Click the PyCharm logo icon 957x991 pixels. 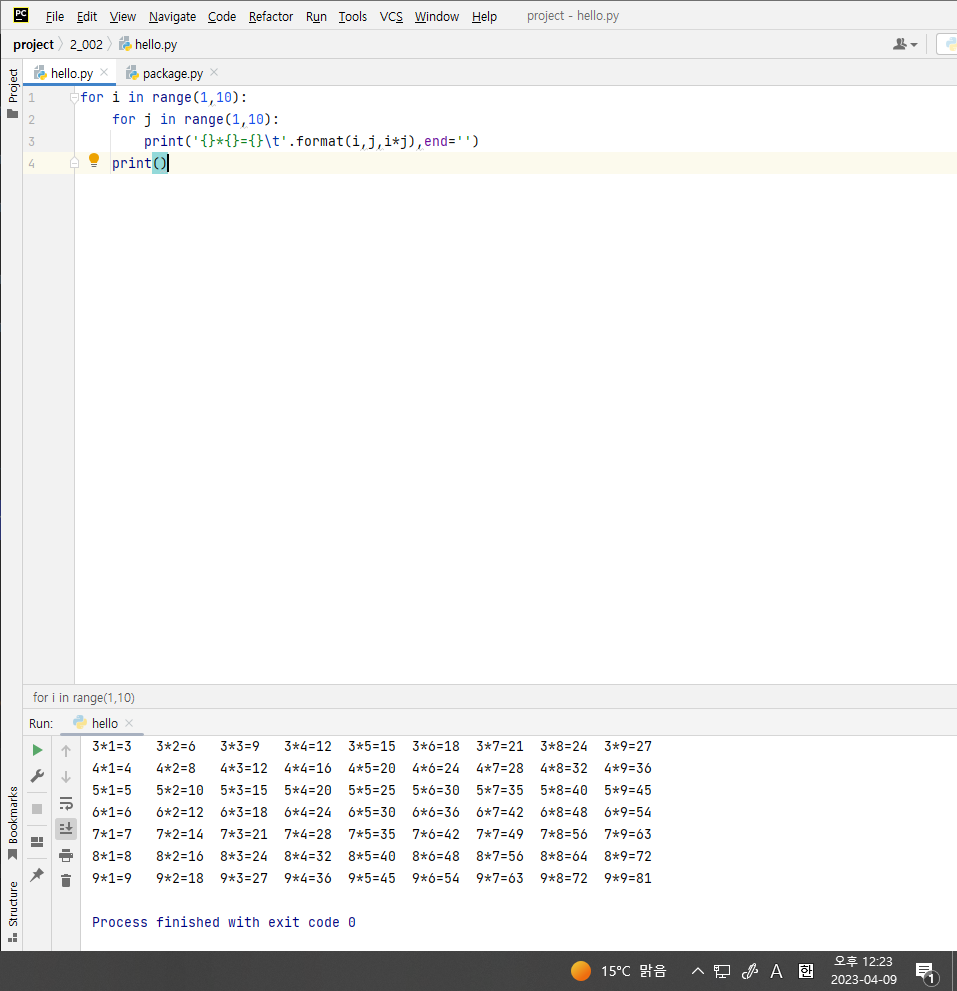coord(21,15)
